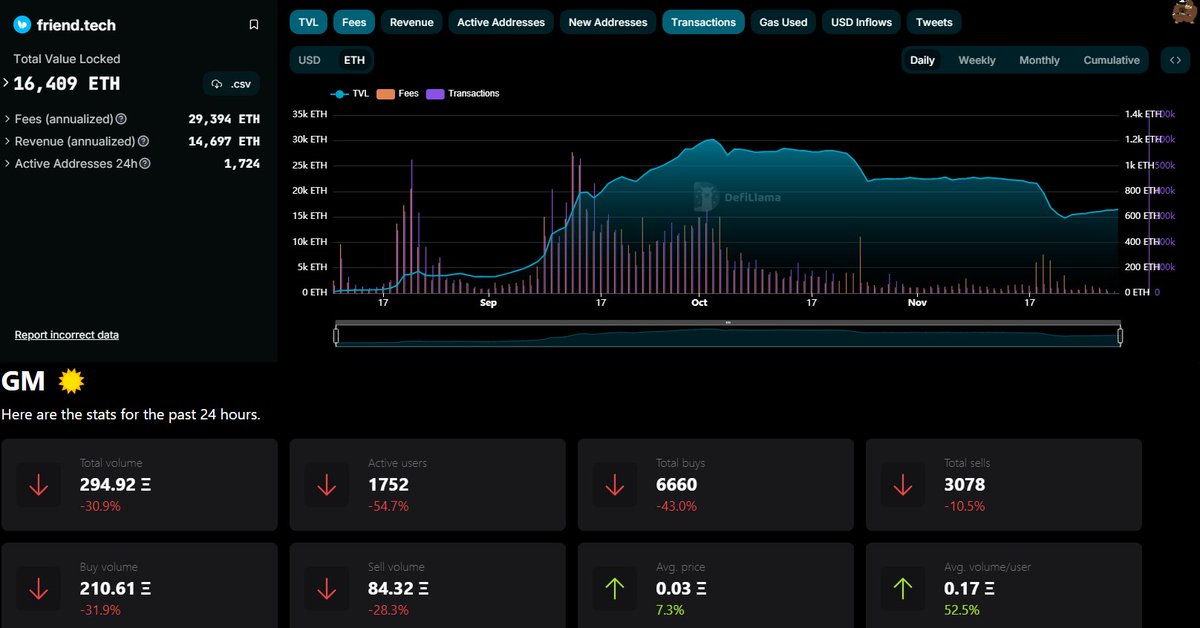1200x628 pixels.
Task: Click the Sep label on chart axis
Action: (x=488, y=302)
